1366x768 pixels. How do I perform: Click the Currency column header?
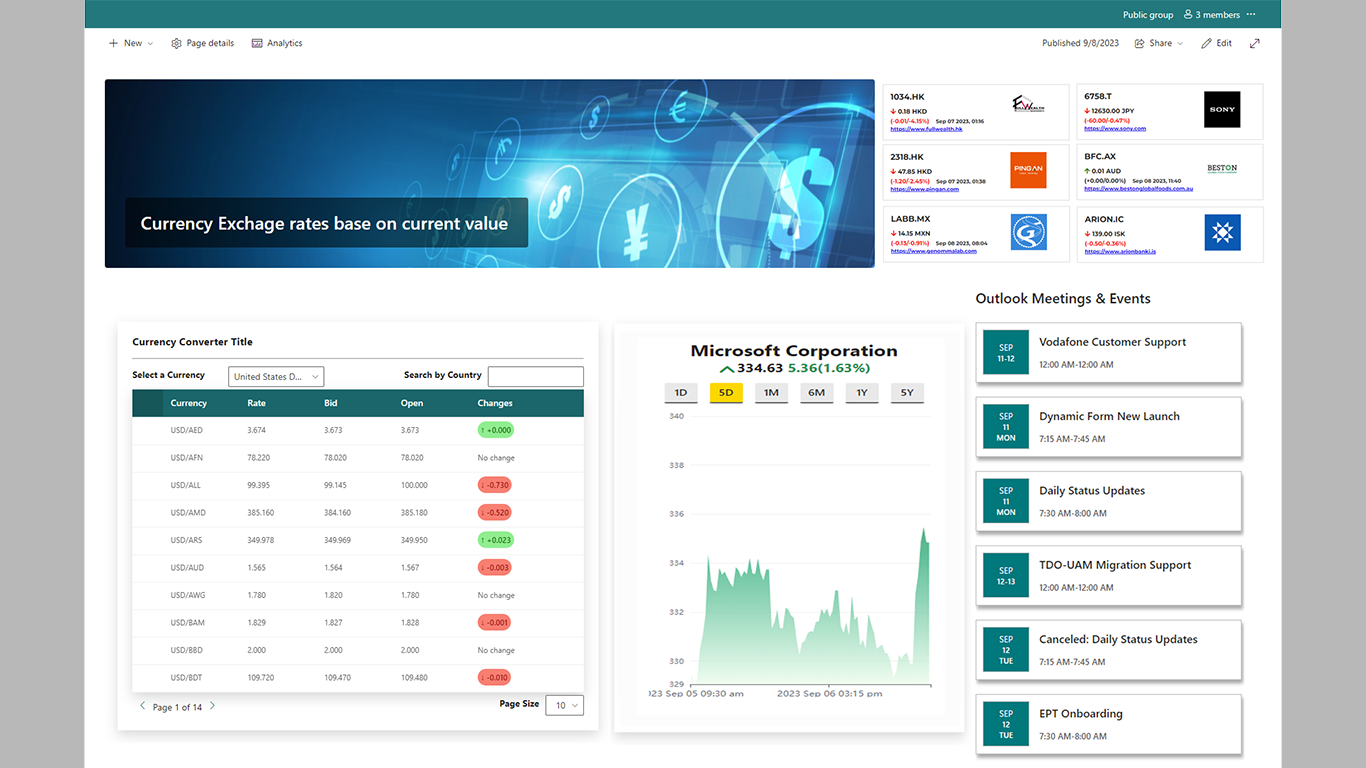(x=189, y=403)
